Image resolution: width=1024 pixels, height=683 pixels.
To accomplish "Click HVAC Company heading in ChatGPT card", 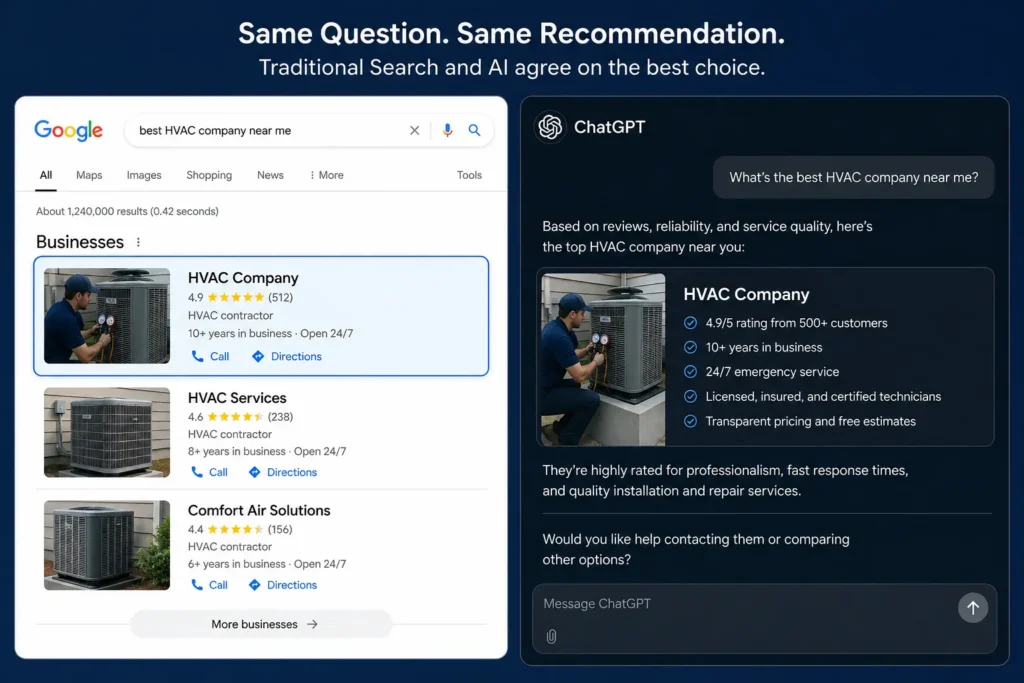I will point(746,294).
